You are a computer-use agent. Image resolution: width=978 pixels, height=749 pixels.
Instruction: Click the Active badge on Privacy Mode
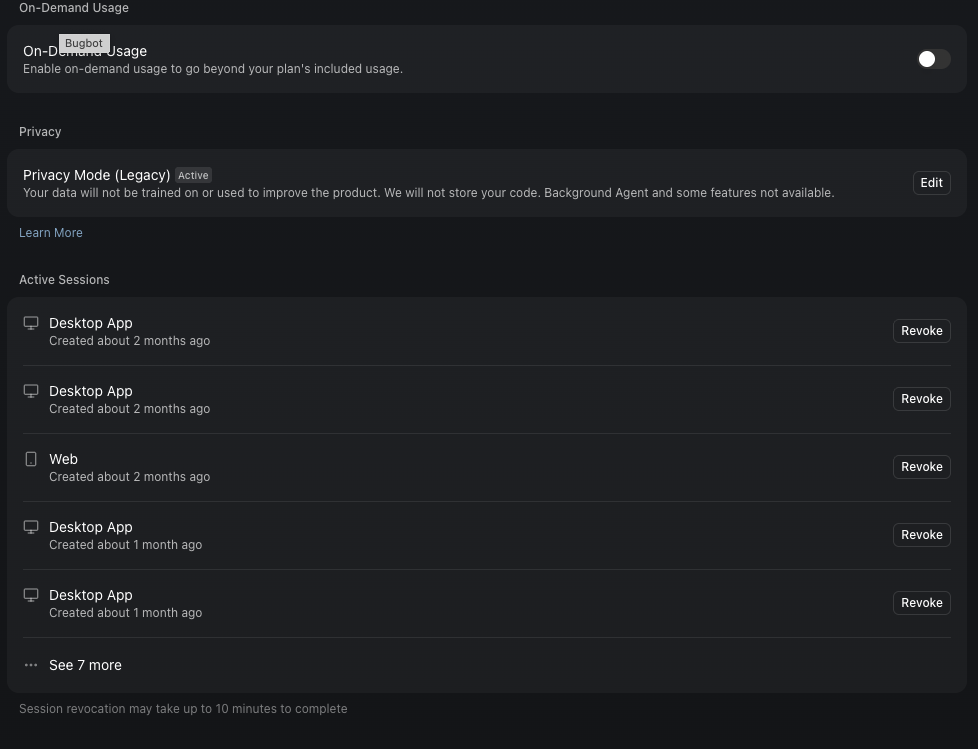[x=193, y=175]
